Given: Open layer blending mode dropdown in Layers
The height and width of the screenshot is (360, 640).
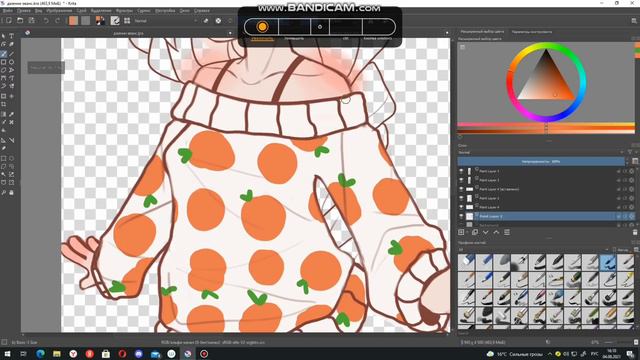Looking at the screenshot, I should (x=541, y=152).
